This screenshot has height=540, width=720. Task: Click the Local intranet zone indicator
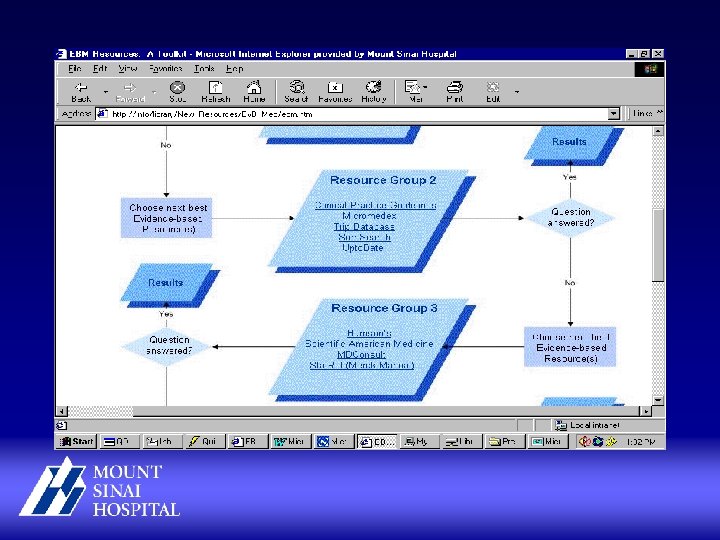[x=587, y=425]
